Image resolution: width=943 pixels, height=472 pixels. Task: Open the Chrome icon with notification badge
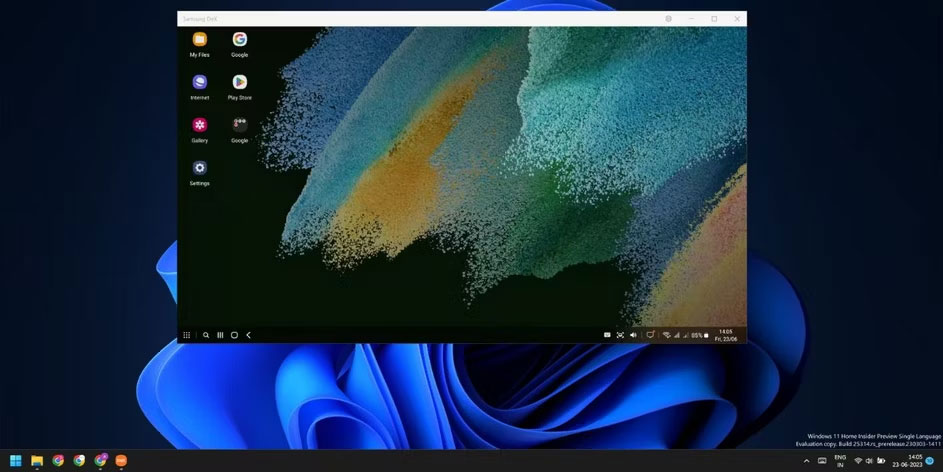pos(100,461)
